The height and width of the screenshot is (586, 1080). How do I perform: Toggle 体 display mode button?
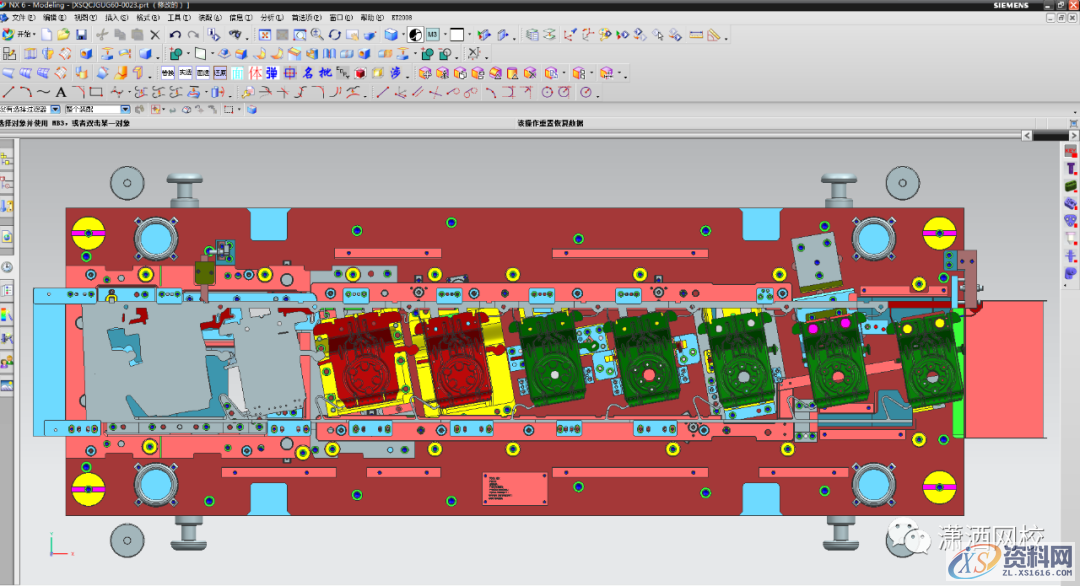[254, 73]
